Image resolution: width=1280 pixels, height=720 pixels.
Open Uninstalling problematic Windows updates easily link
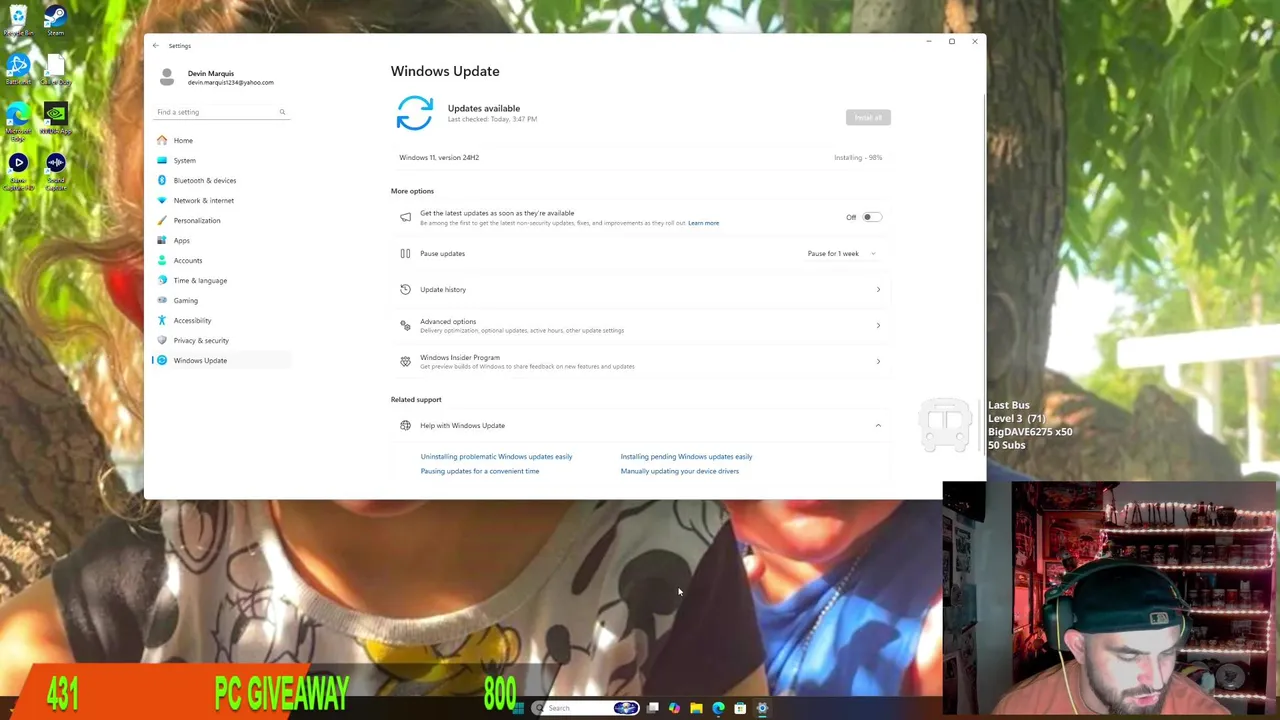(x=496, y=456)
